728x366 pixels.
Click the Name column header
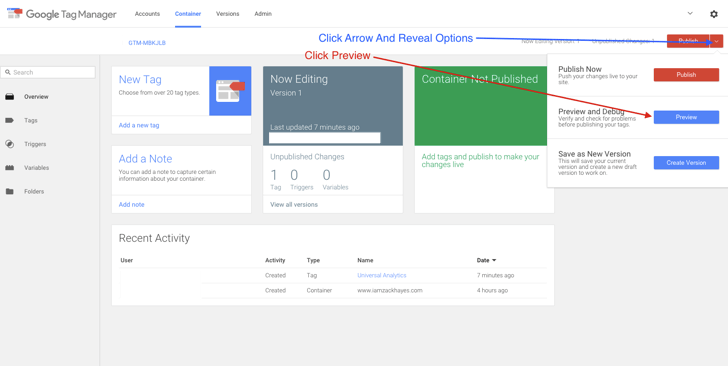[365, 261]
